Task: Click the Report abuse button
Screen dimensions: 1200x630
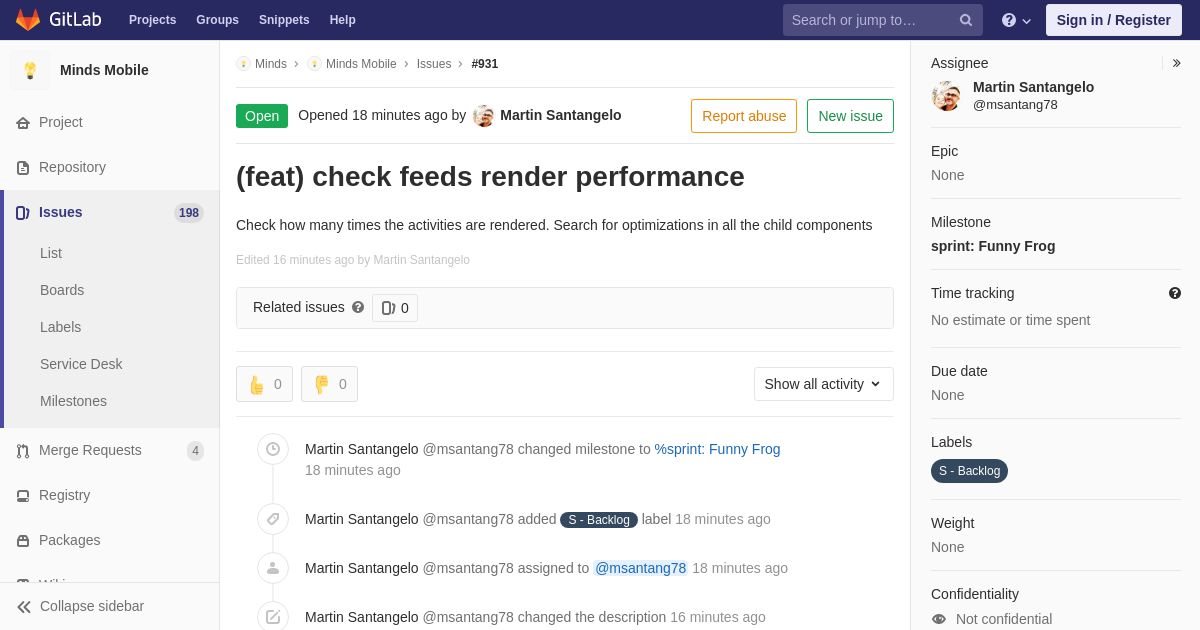Action: point(744,116)
